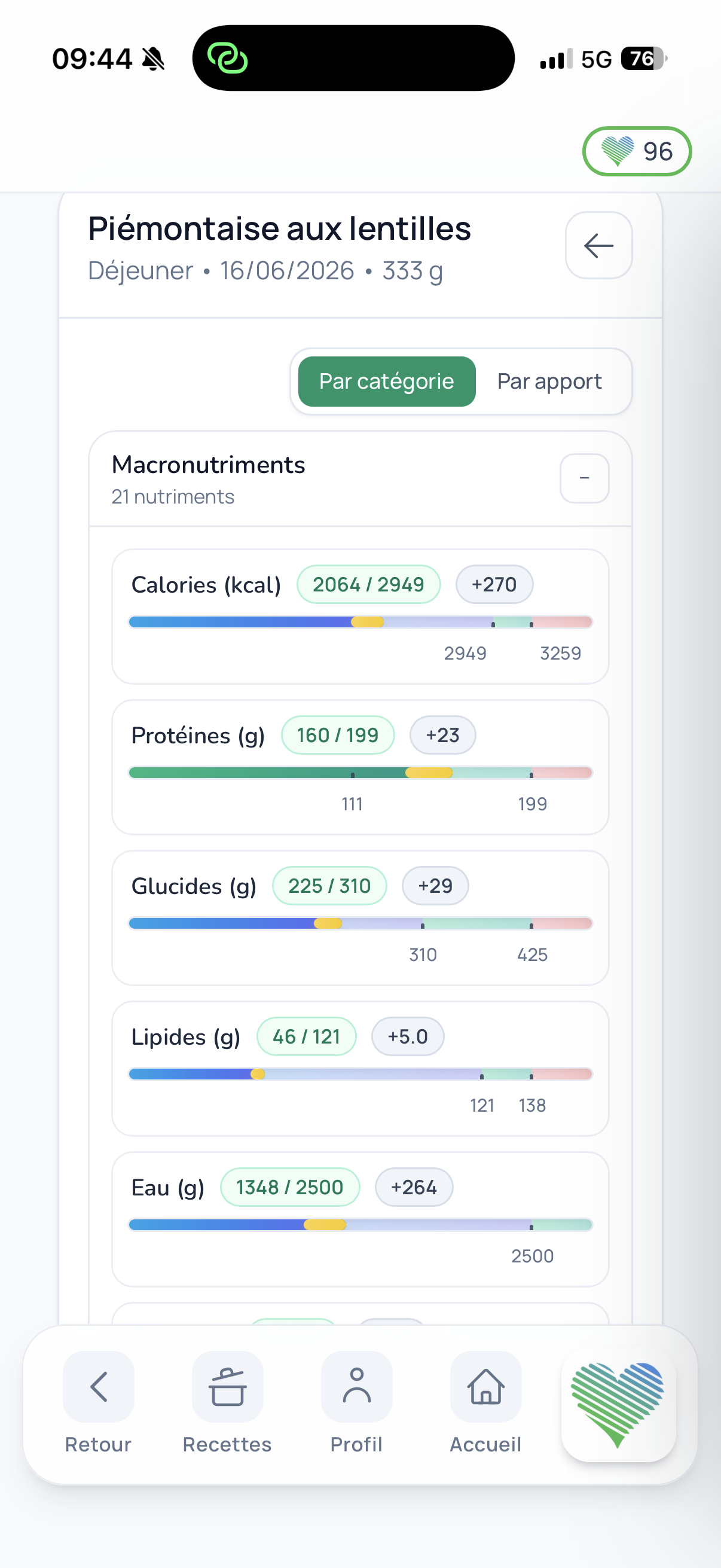
Task: Switch view to Par apport
Action: pyautogui.click(x=549, y=382)
